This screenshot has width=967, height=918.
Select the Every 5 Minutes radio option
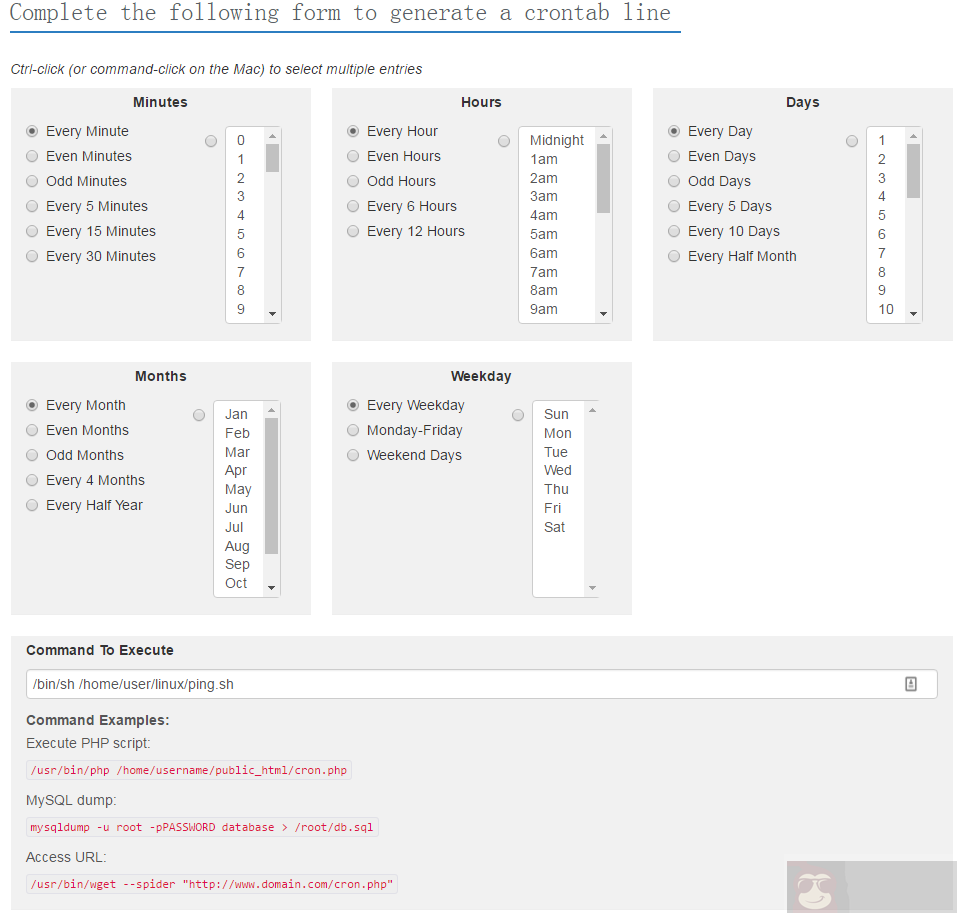click(33, 206)
